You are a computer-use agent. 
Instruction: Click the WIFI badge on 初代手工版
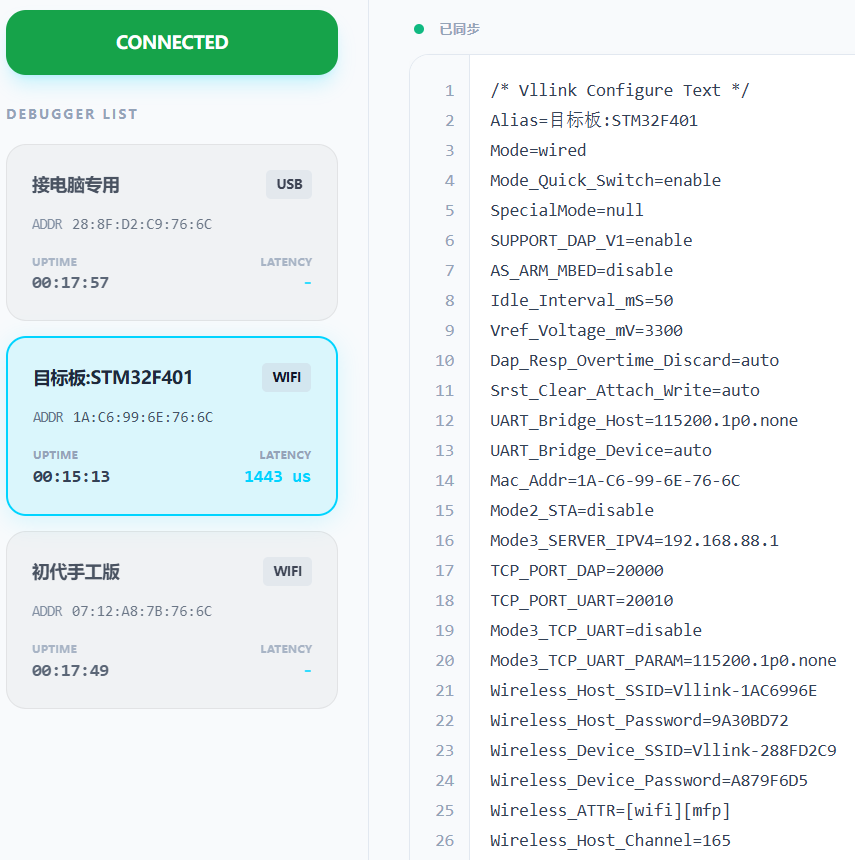[288, 571]
